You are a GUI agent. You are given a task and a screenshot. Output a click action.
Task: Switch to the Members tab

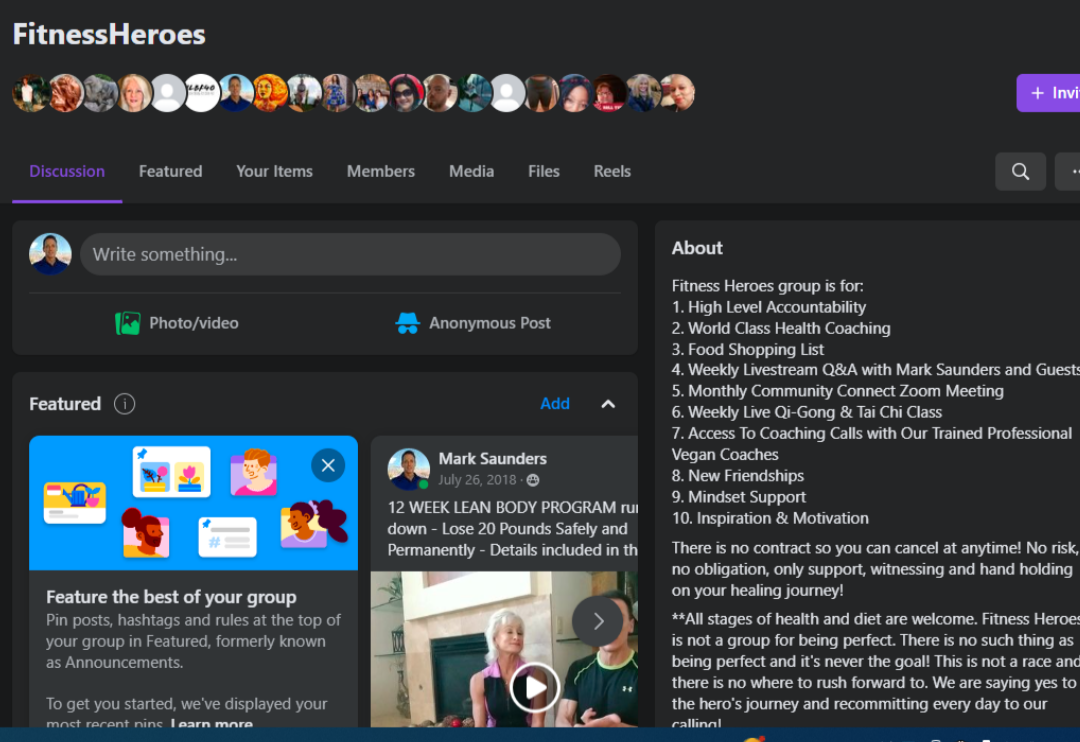click(x=380, y=171)
